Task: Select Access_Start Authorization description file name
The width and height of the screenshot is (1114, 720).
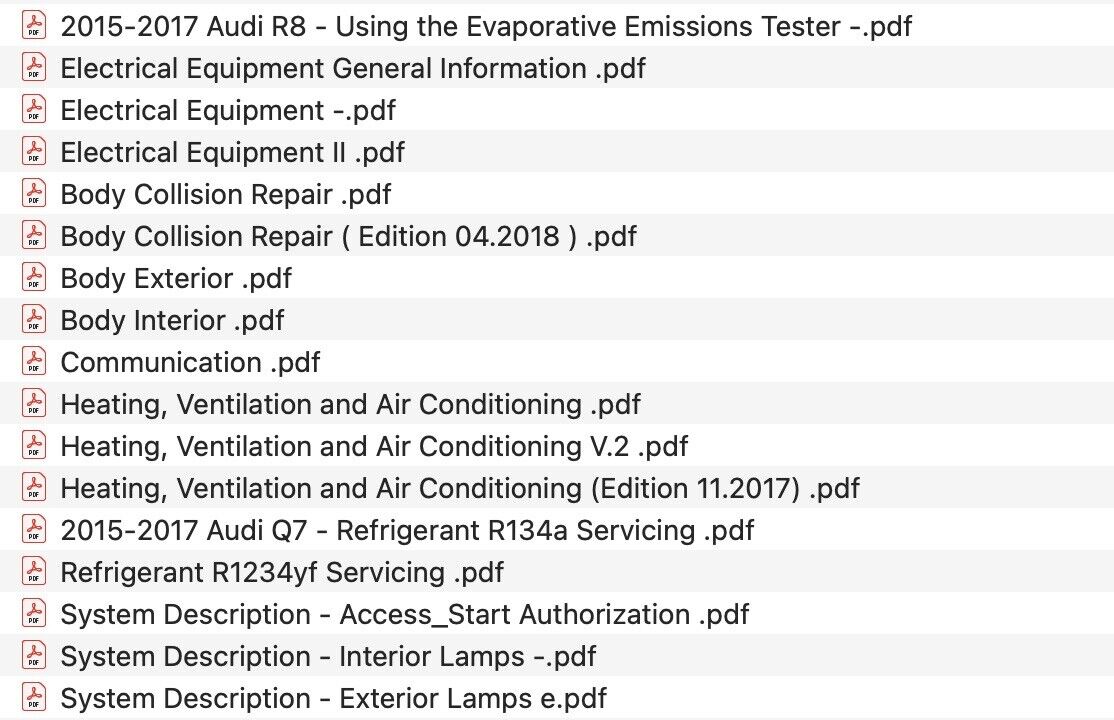Action: [404, 614]
